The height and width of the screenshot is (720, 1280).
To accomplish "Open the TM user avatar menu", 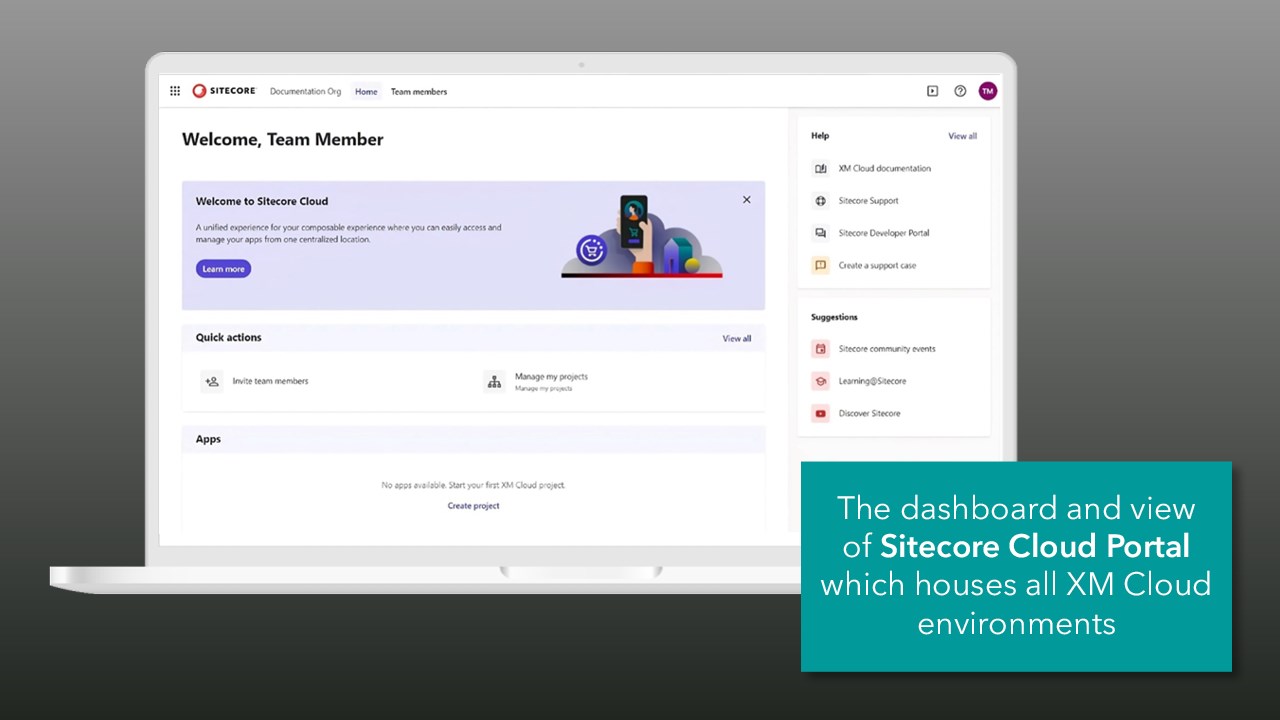I will click(988, 91).
